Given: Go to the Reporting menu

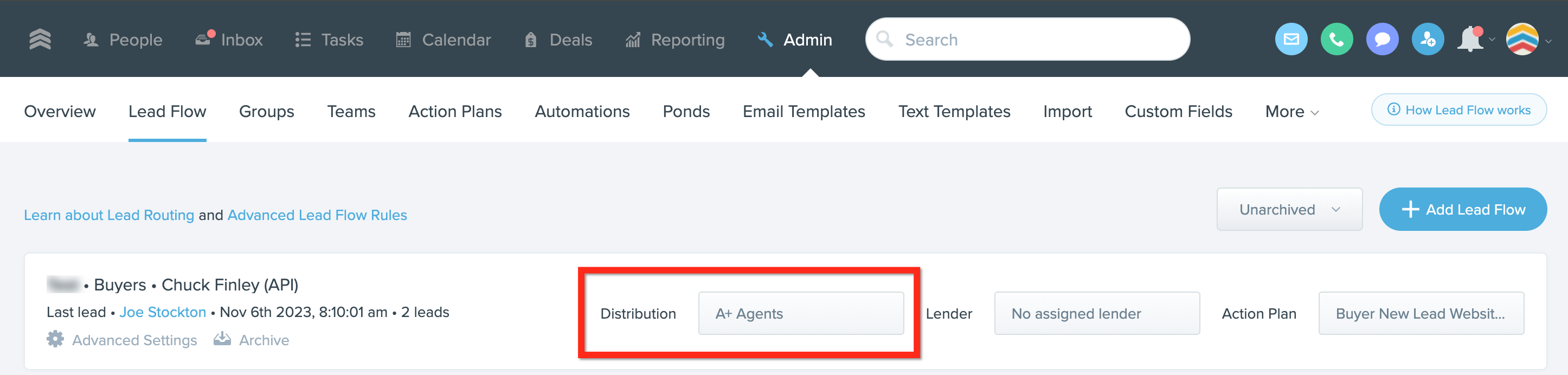Looking at the screenshot, I should click(x=676, y=40).
